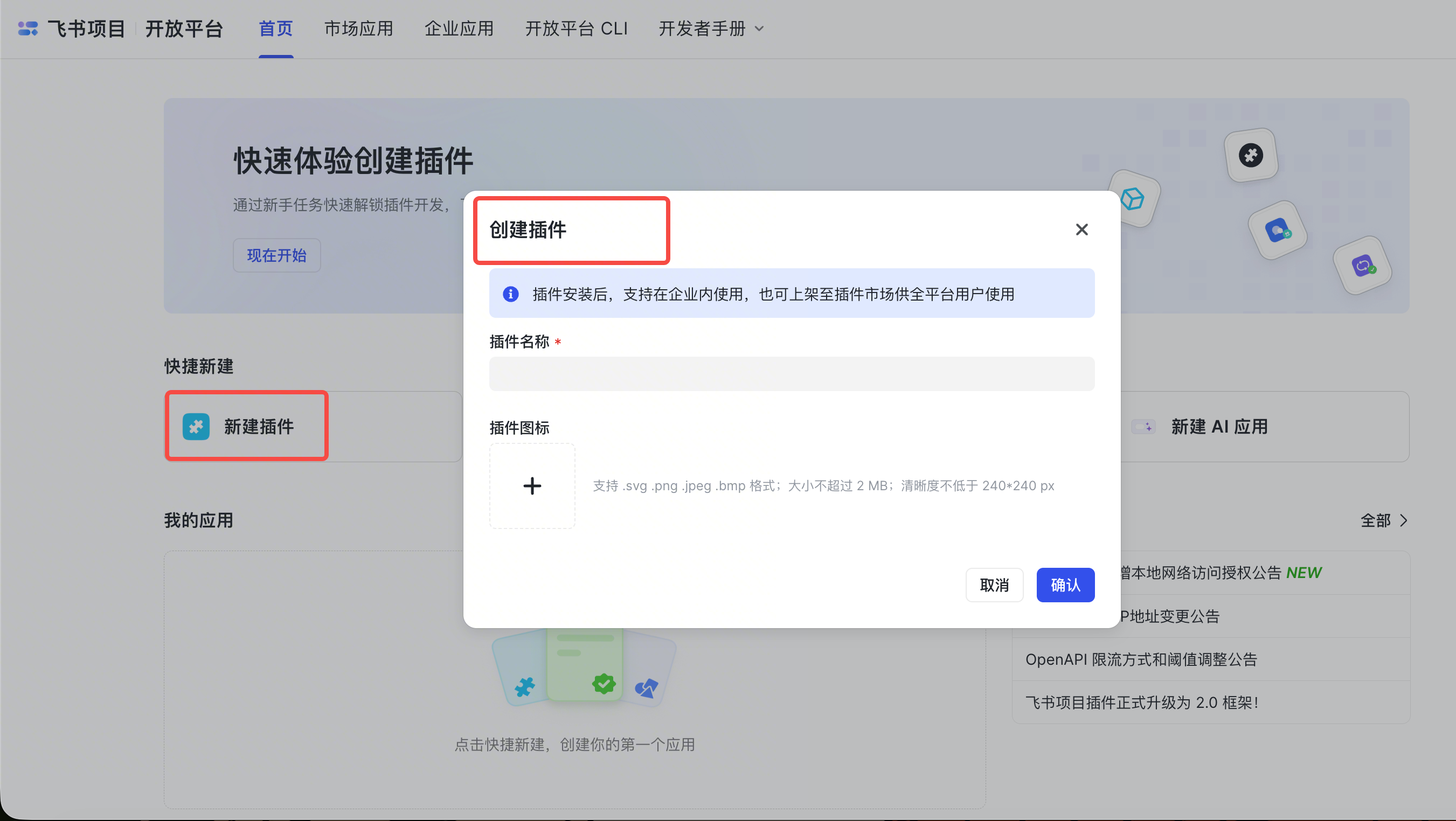Click the cyan cube tile in banner
1456x821 pixels.
click(x=1133, y=198)
